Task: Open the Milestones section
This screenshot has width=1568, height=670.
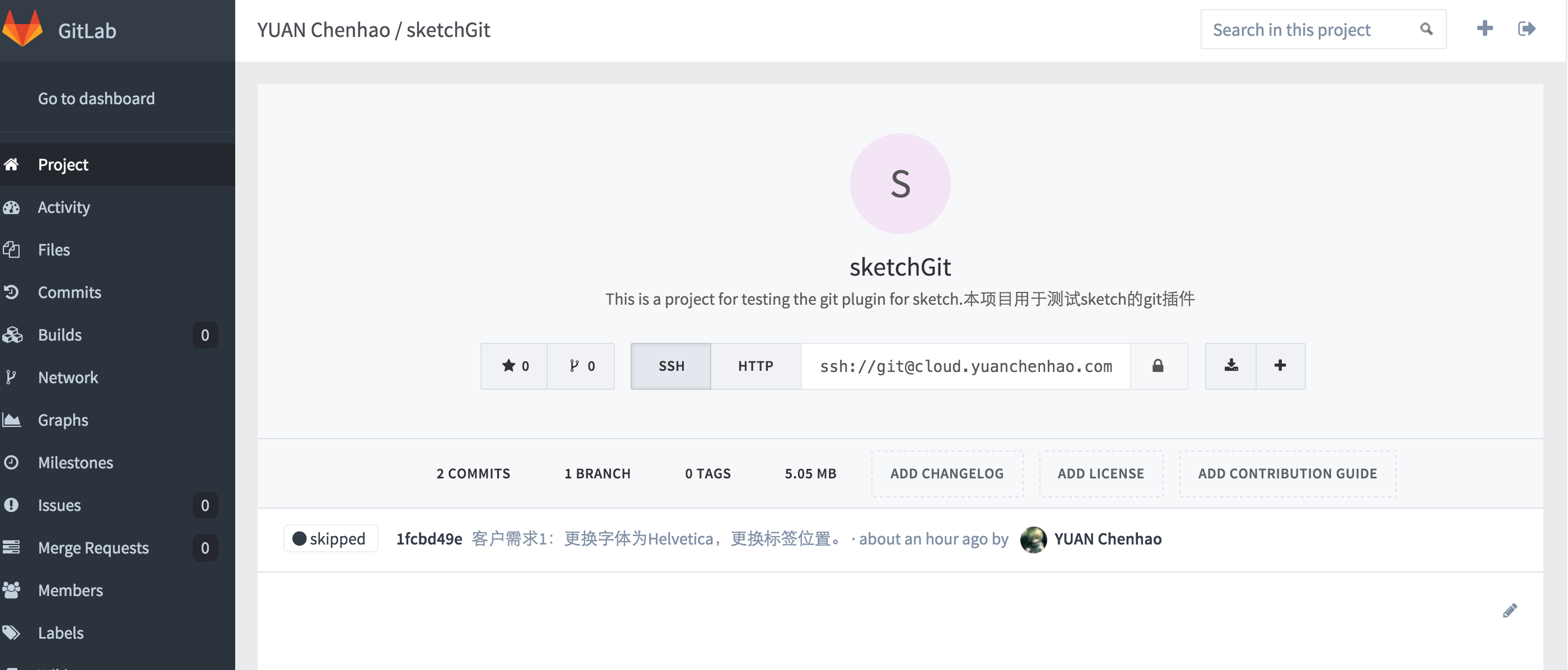Action: [75, 462]
